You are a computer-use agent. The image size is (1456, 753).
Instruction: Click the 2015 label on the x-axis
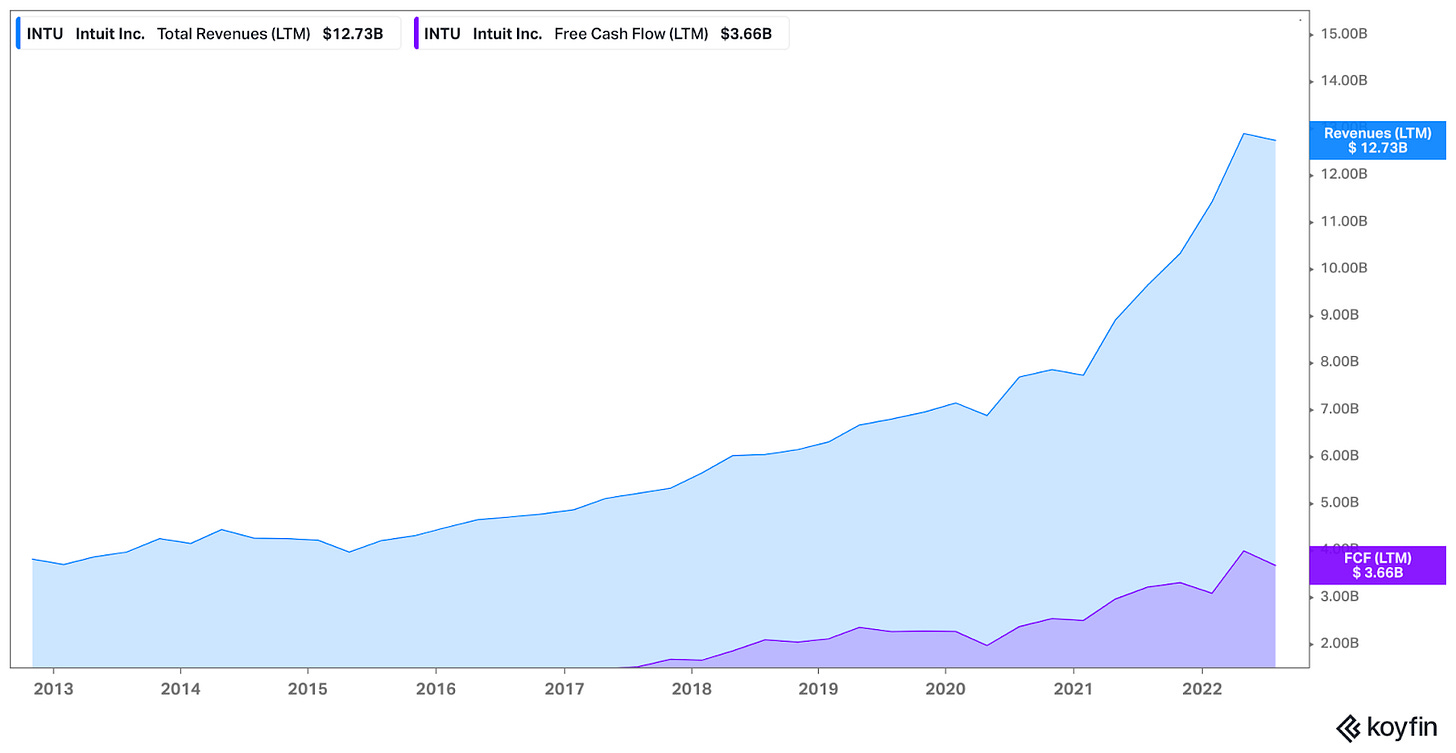point(307,689)
